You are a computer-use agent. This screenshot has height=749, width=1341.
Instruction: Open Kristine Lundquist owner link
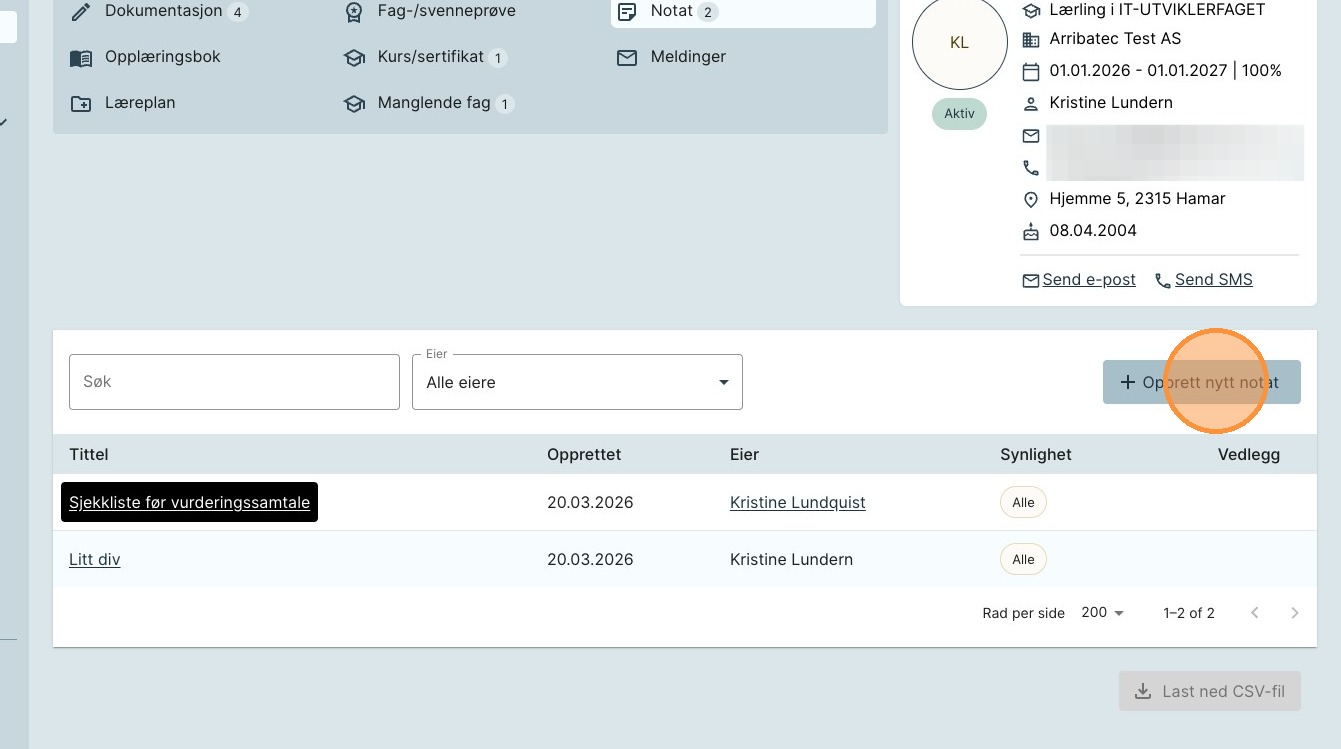(797, 503)
